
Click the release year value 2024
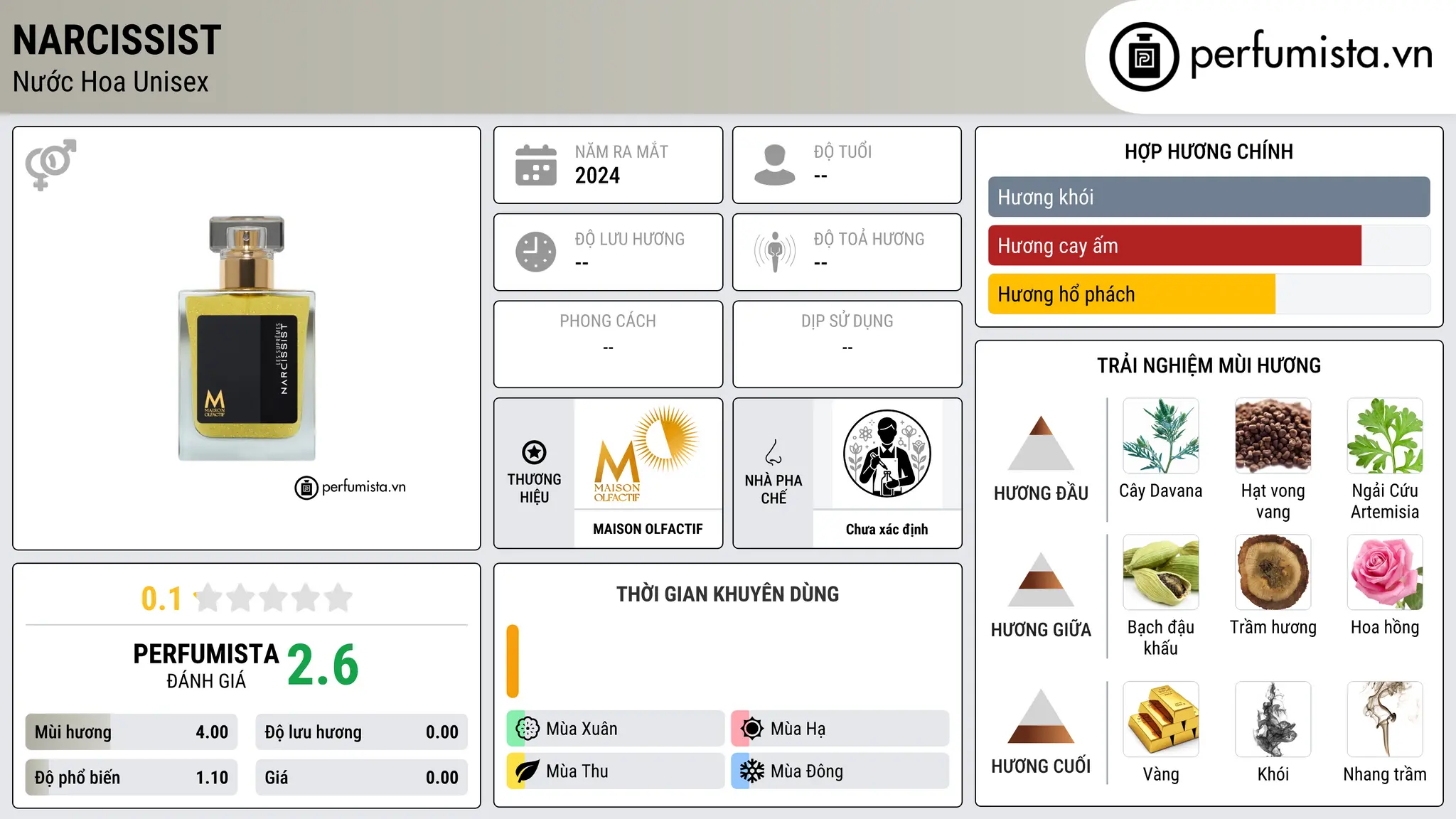point(597,176)
